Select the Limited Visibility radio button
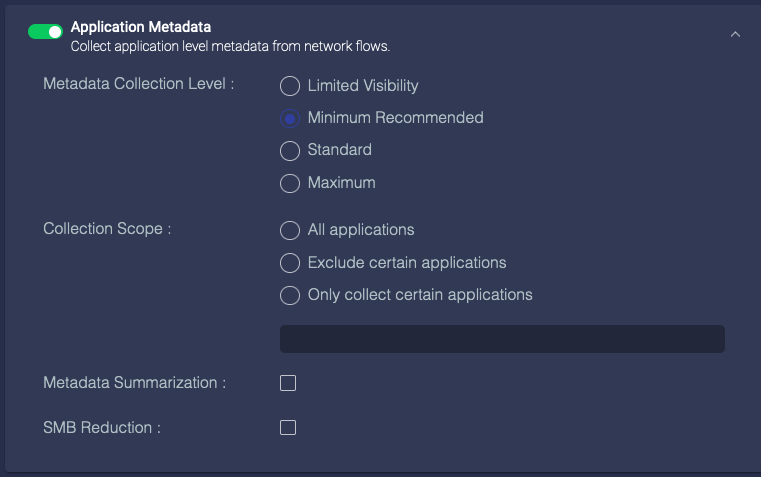Screen dimensions: 761x477 pos(290,86)
